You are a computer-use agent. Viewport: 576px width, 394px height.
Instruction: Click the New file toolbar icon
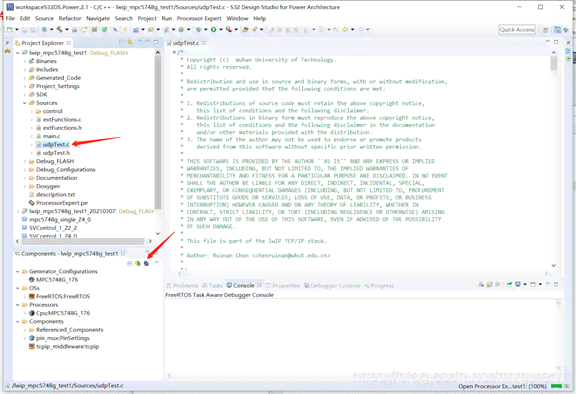pos(10,29)
